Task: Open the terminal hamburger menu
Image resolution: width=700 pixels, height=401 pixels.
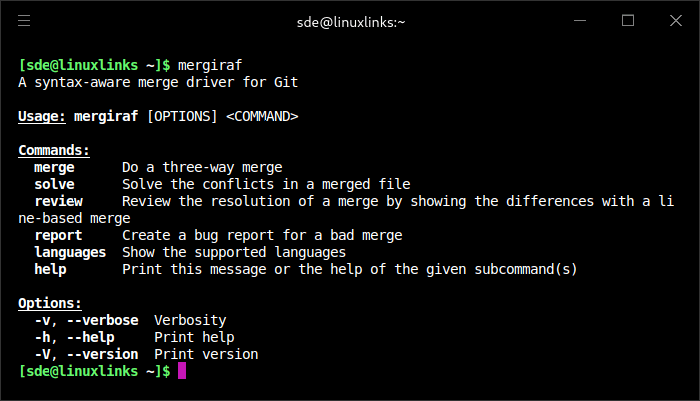Action: pyautogui.click(x=24, y=20)
